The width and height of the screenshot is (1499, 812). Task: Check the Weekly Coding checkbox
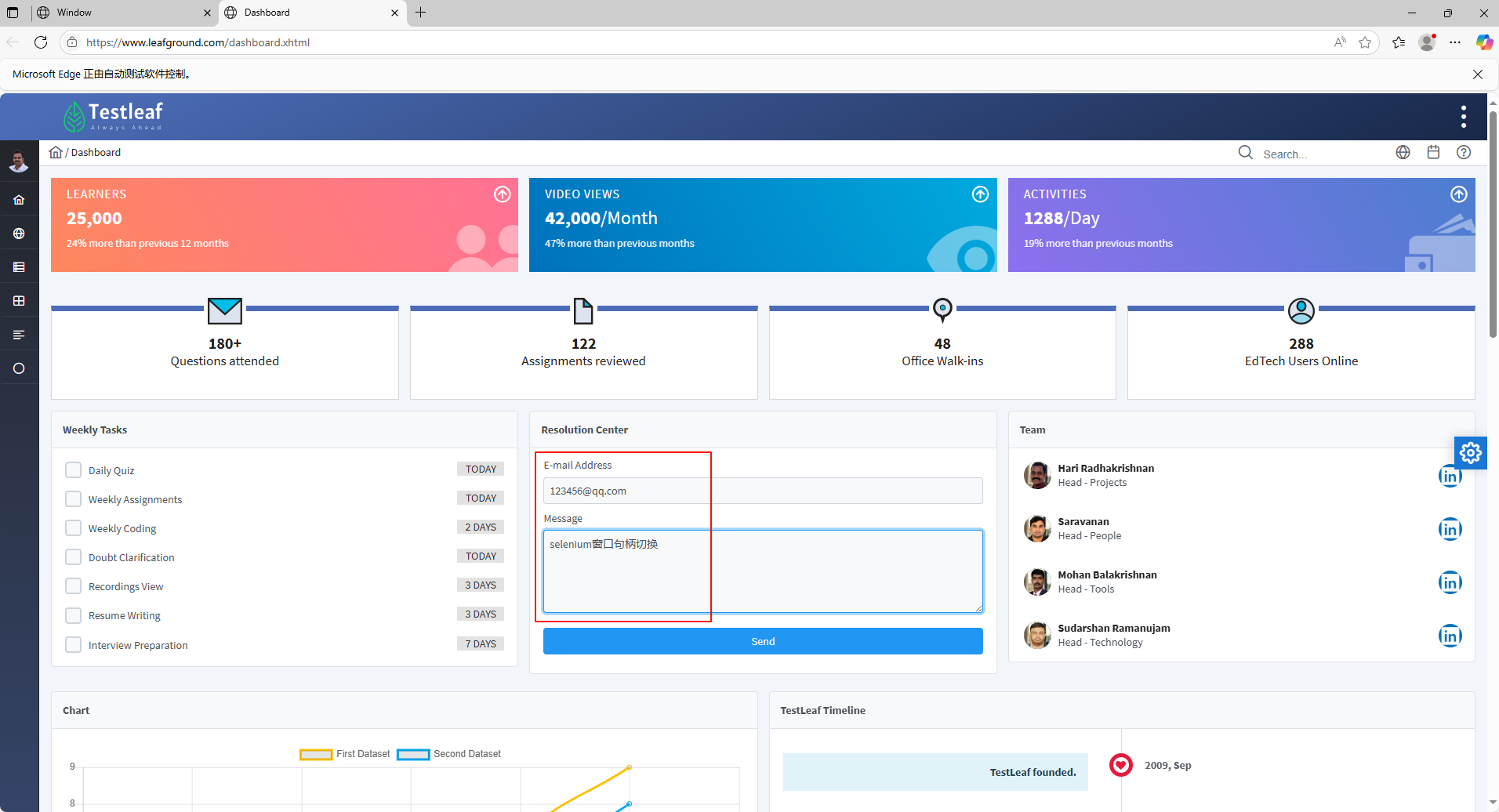(73, 527)
